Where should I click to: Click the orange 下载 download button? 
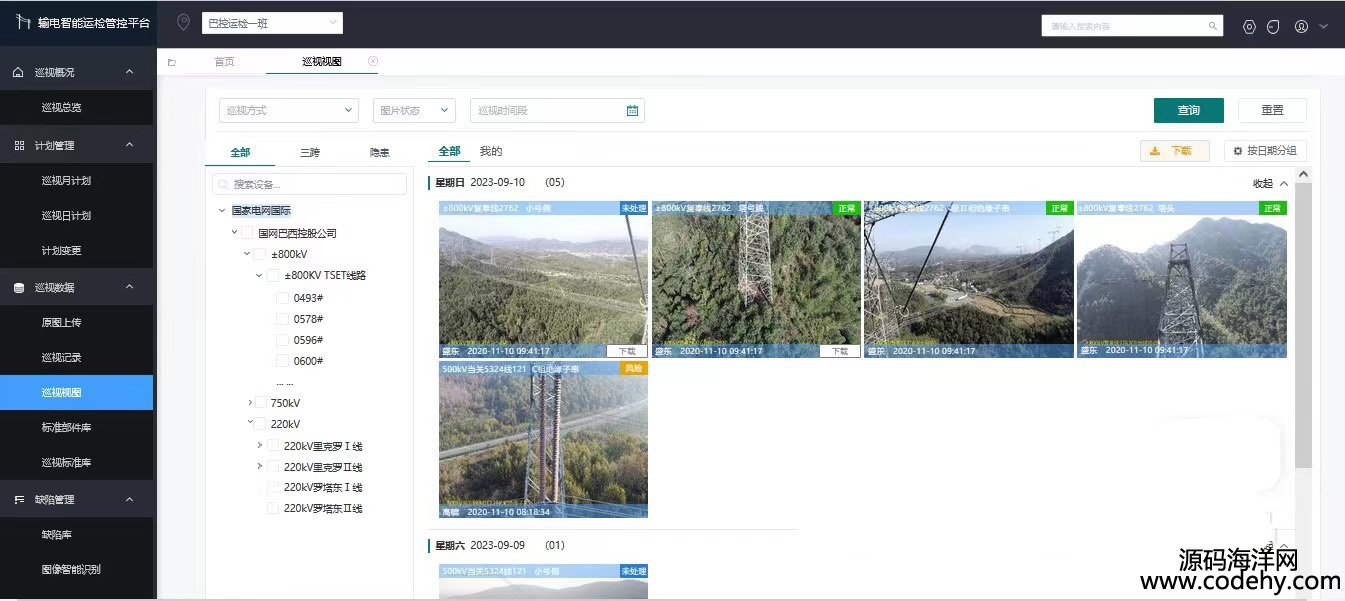pyautogui.click(x=1175, y=151)
